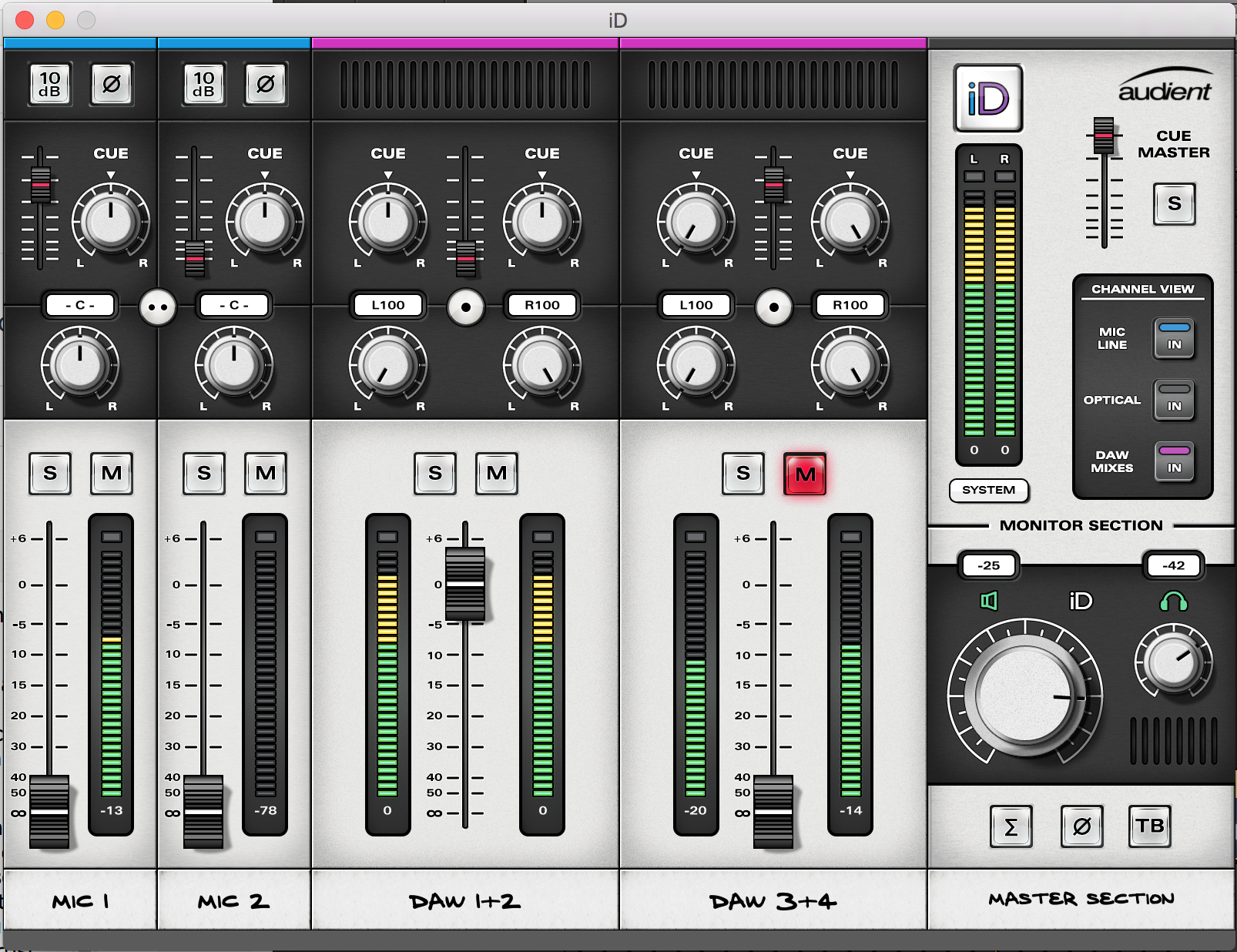Click the DAW 1+2 right cue pan knob

pos(542,222)
